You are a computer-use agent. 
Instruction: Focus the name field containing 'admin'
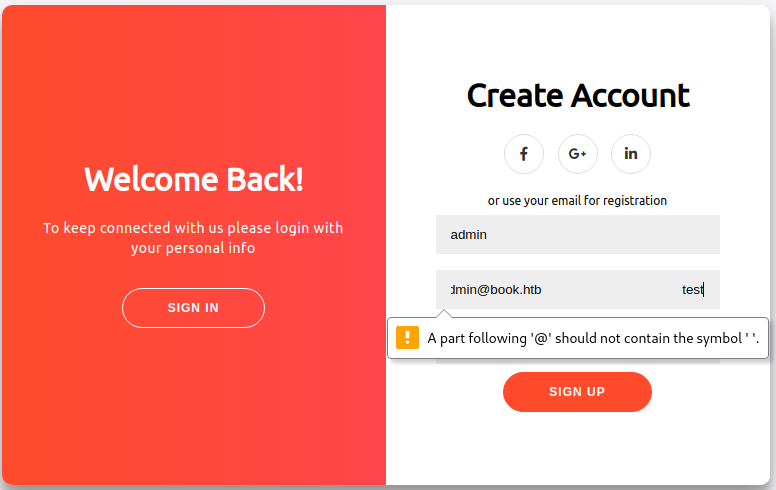pos(577,234)
